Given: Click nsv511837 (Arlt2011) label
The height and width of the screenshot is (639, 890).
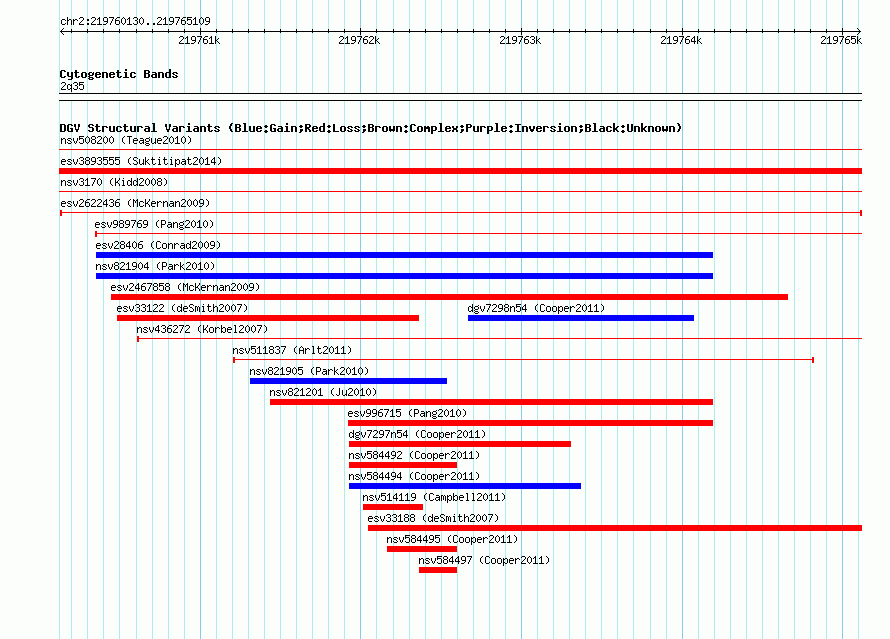Looking at the screenshot, I should [x=292, y=350].
